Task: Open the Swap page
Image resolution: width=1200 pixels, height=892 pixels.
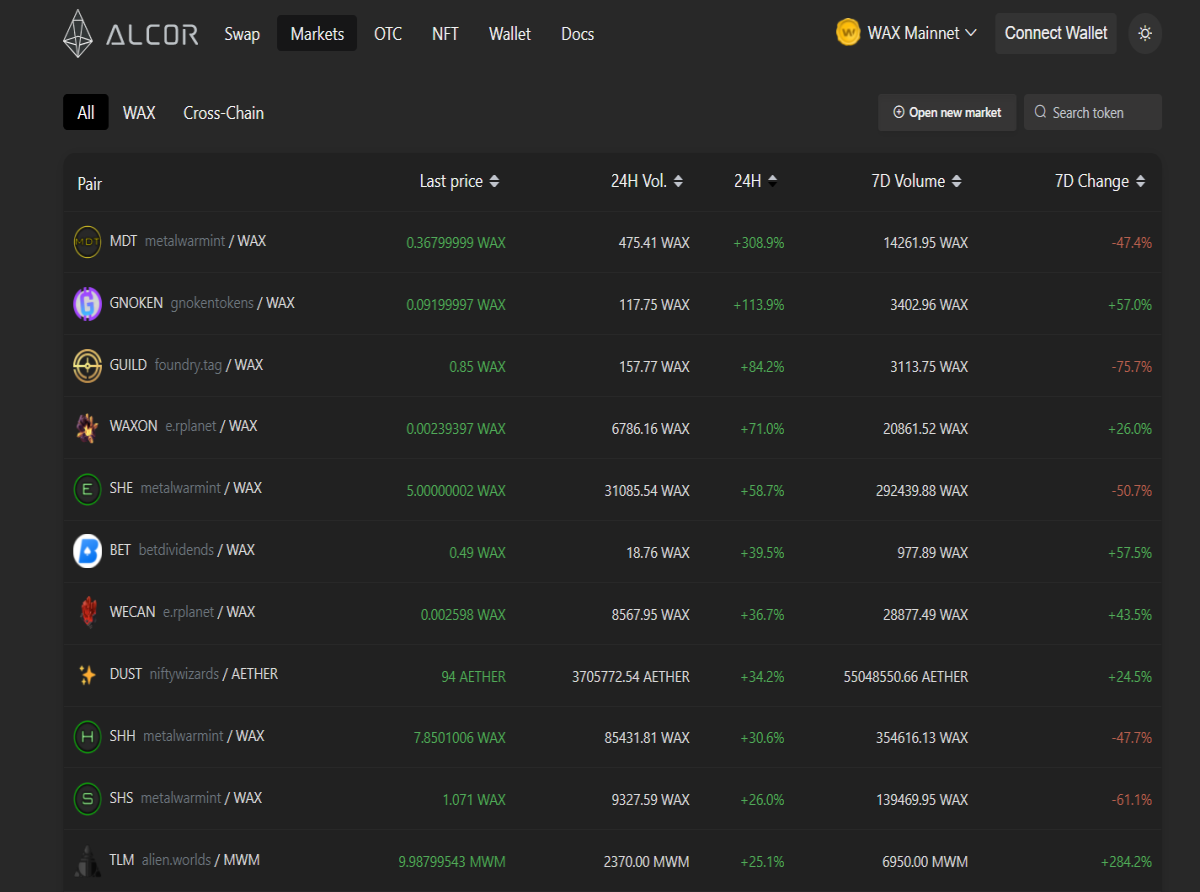Action: point(242,34)
